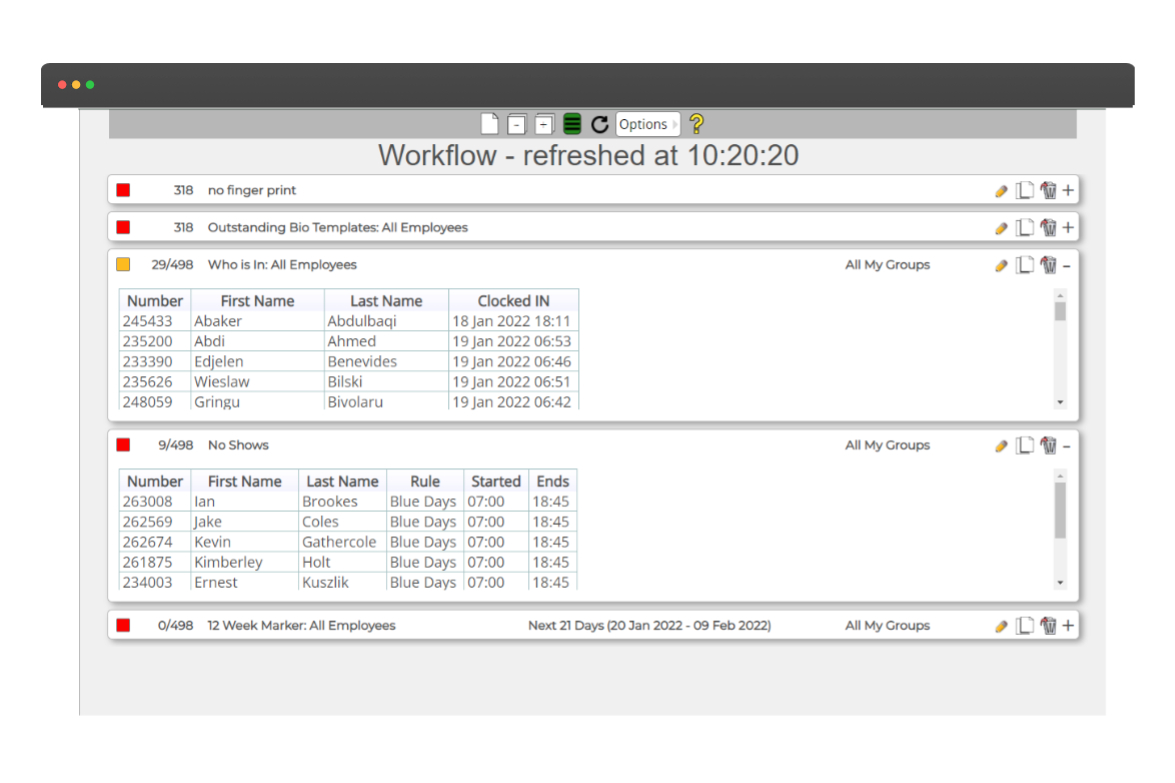Viewport: 1175px width, 783px height.
Task: Delete the 12 Week Marker workflow item
Action: (x=1048, y=626)
